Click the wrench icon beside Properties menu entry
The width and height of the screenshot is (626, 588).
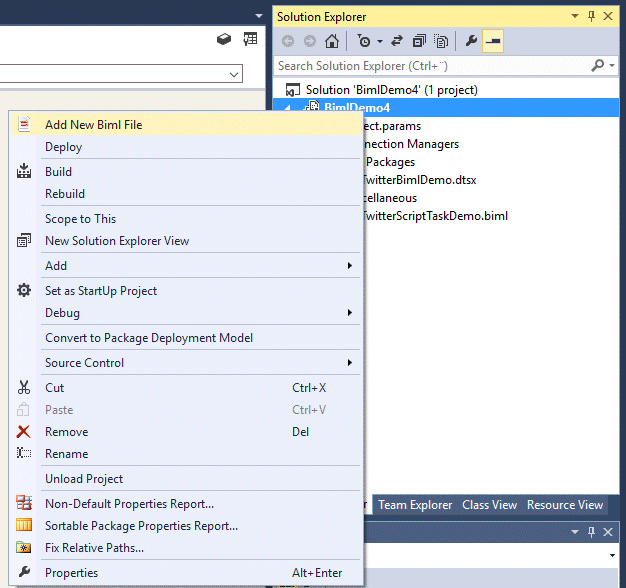[x=24, y=572]
